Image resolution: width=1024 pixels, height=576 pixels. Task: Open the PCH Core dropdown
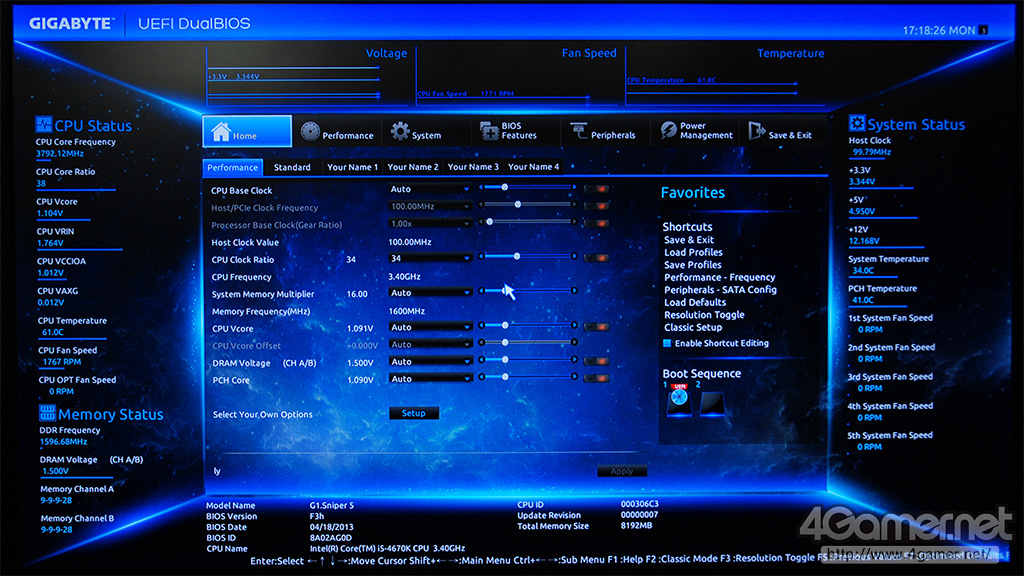430,379
